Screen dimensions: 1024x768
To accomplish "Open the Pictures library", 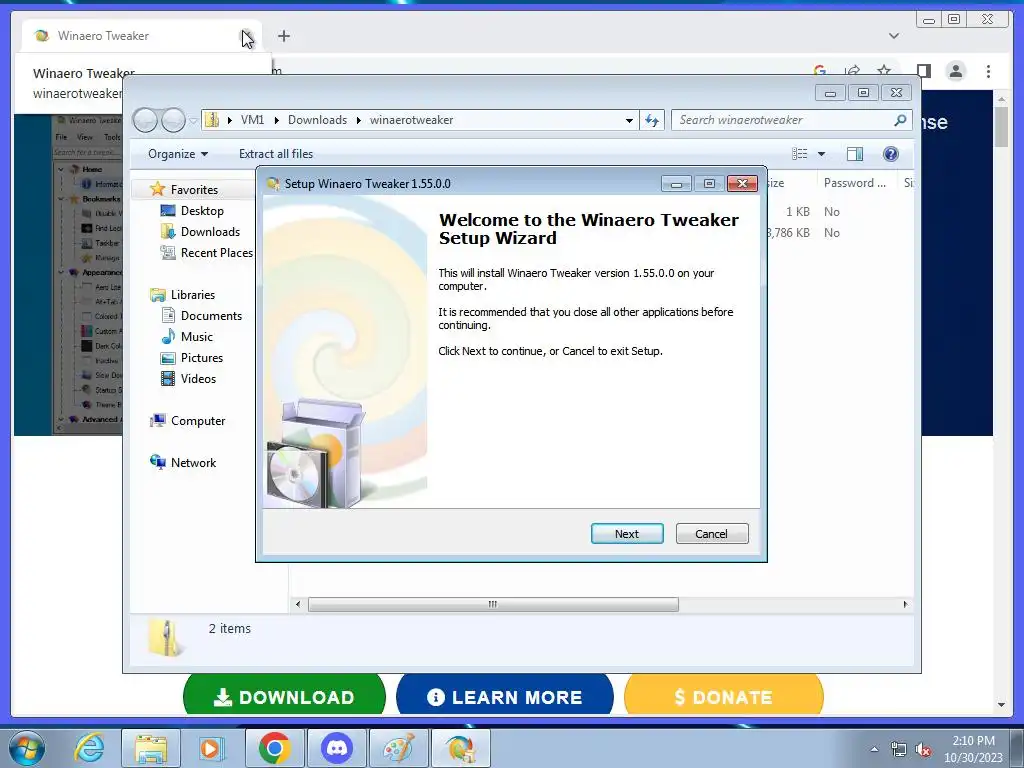I will (202, 357).
